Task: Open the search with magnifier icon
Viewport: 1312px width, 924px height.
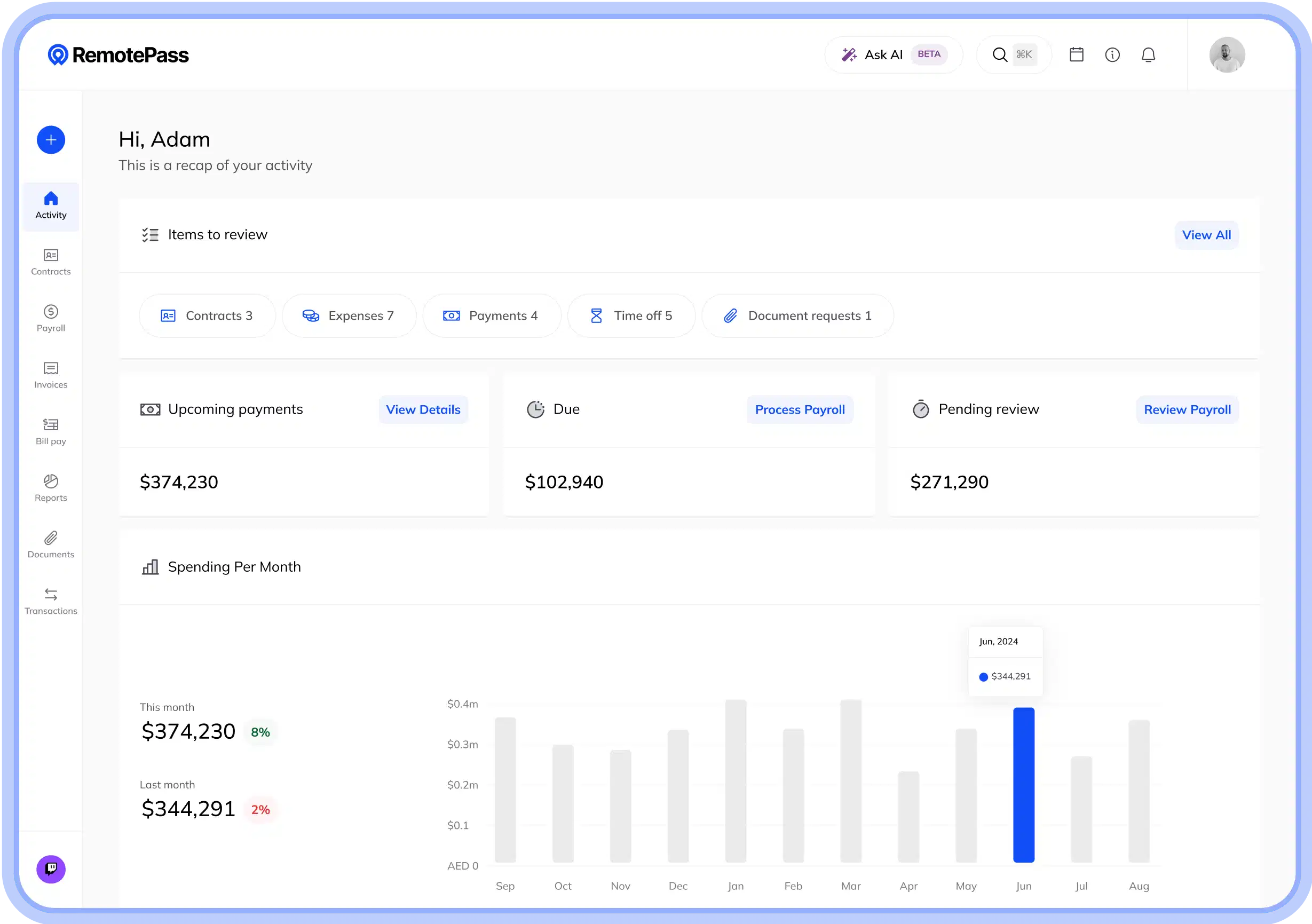Action: point(1000,55)
